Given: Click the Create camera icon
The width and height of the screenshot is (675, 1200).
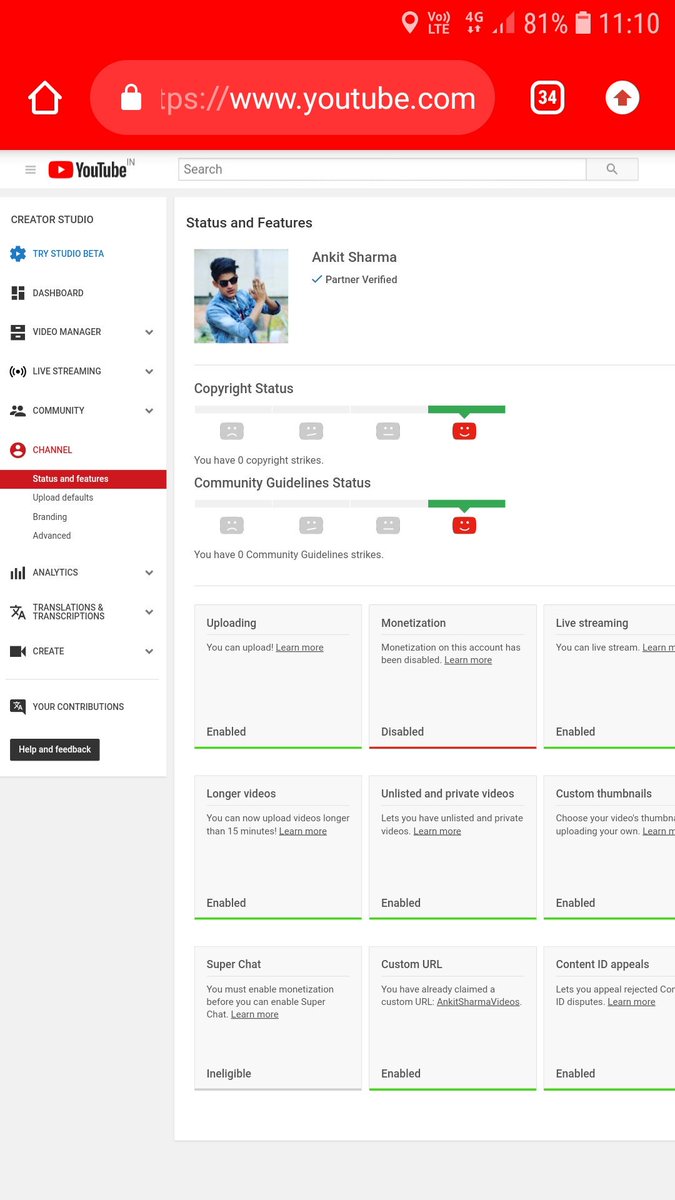Looking at the screenshot, I should (x=18, y=651).
